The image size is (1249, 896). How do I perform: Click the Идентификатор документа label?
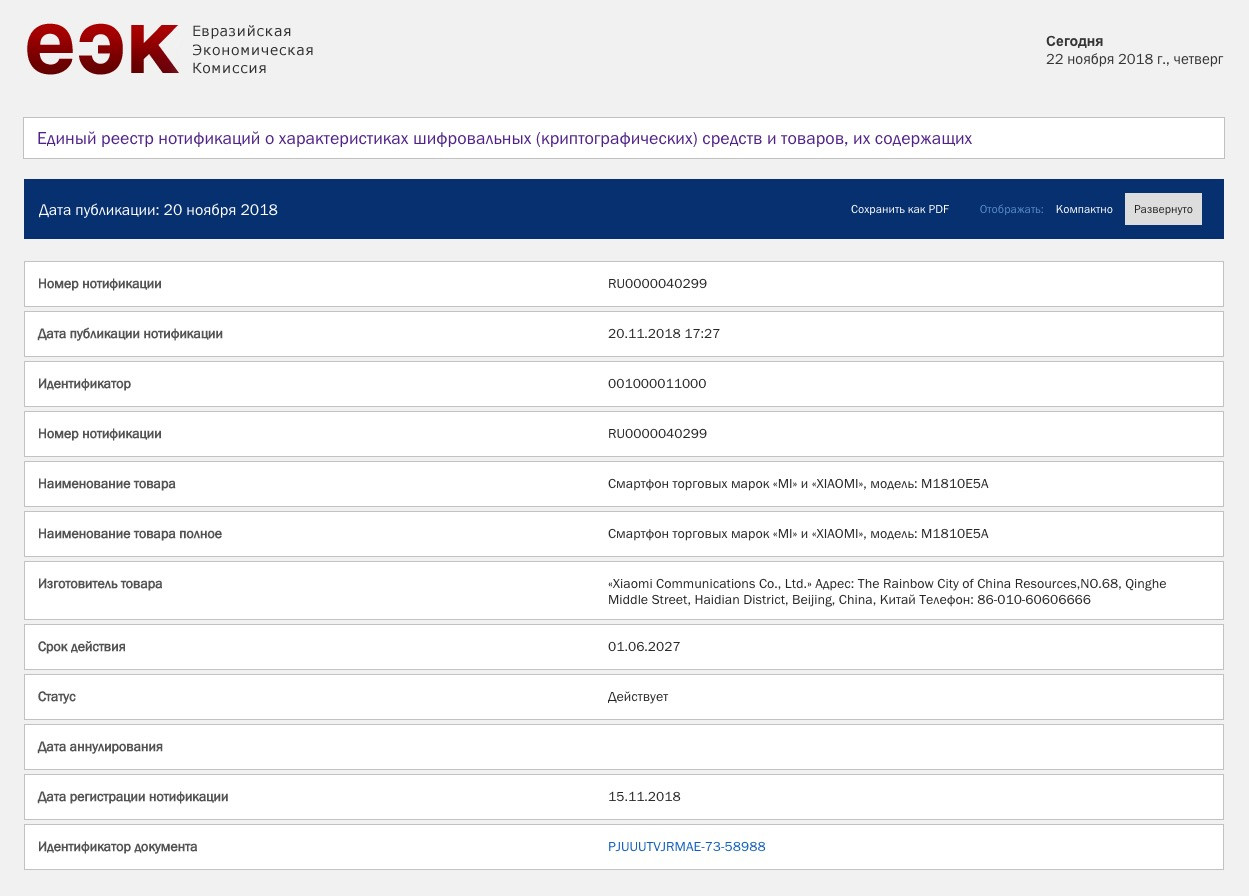118,847
